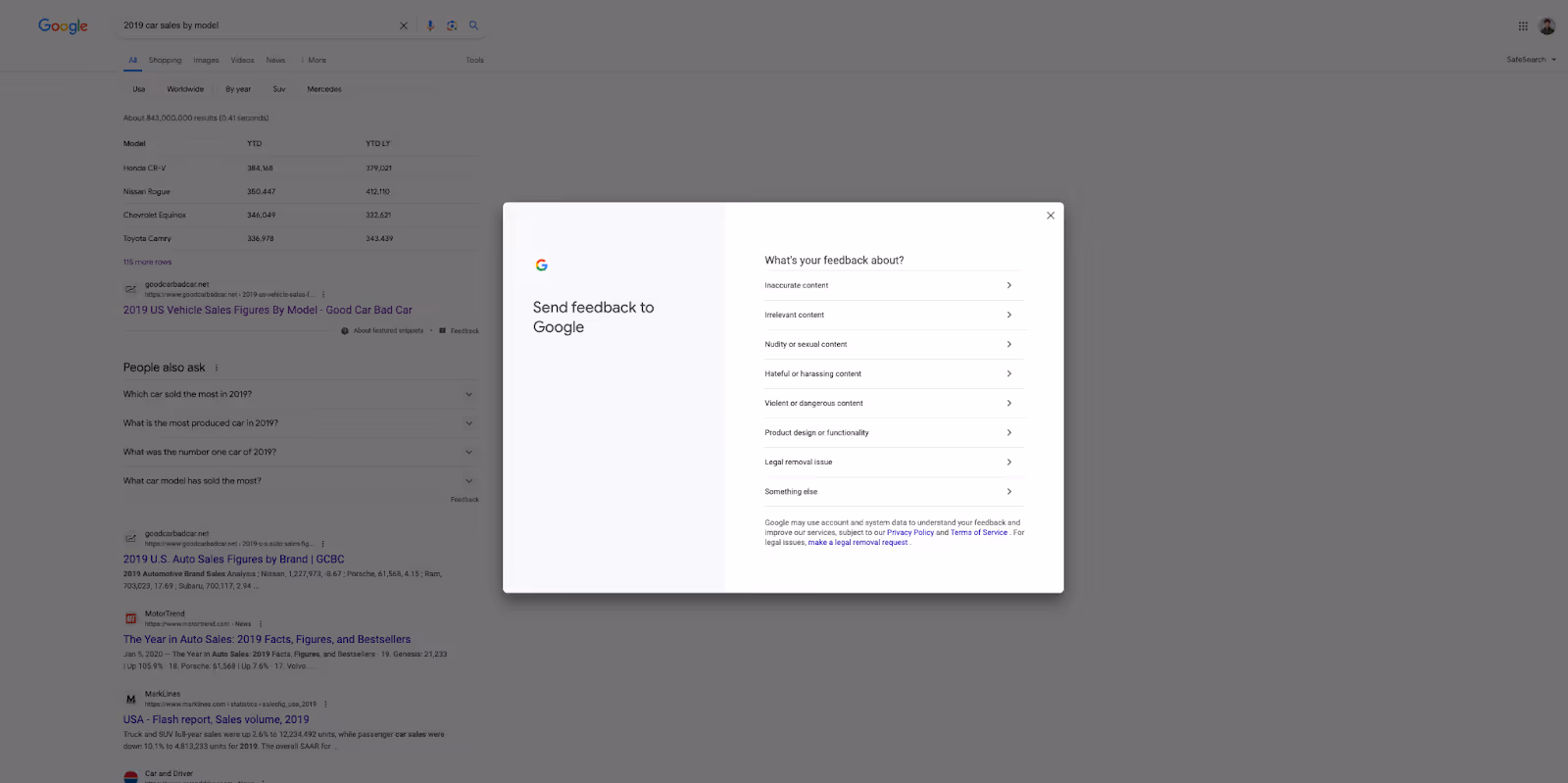
Task: Click the Chevrolet Equinox table cell
Action: click(x=154, y=216)
